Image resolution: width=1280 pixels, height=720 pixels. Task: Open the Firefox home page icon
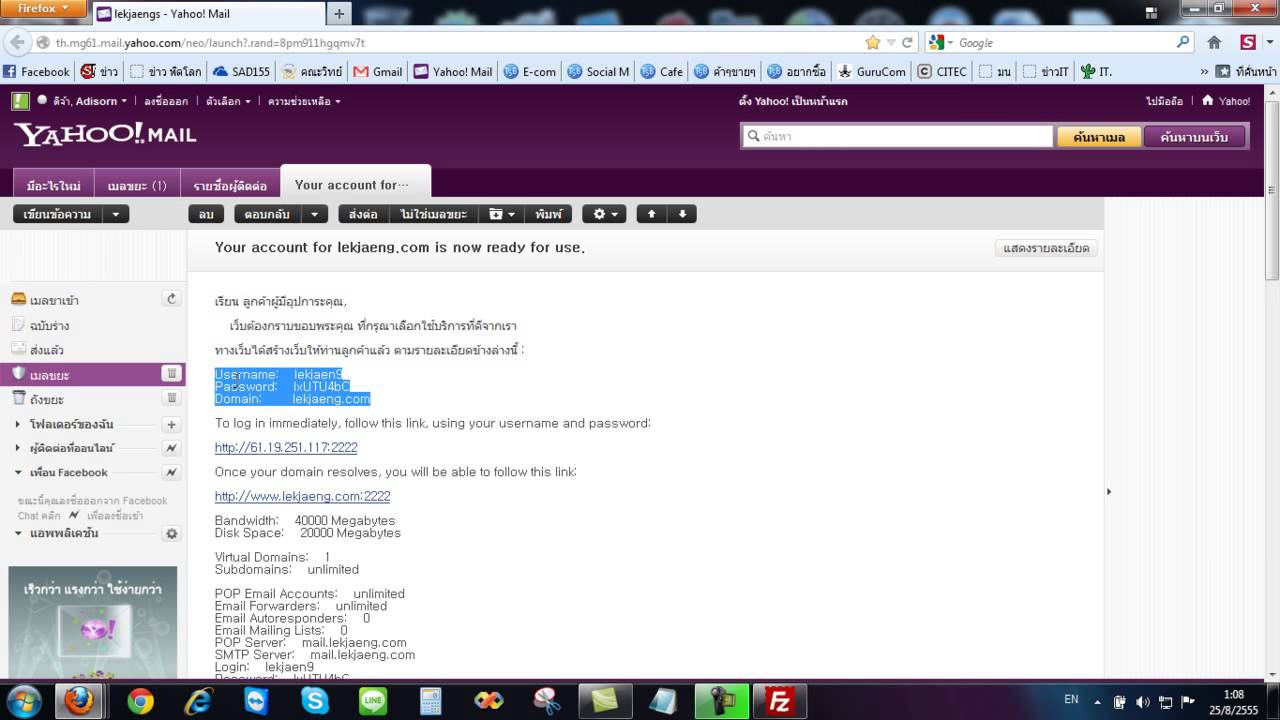point(1214,42)
